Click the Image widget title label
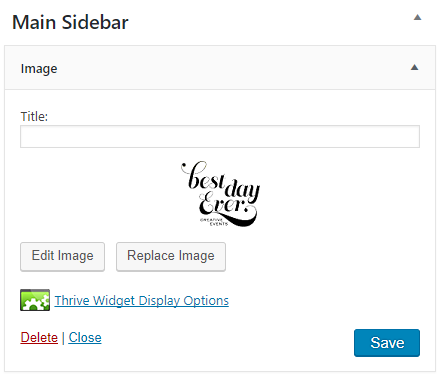Screen dimensions: 440x378 [x=39, y=69]
